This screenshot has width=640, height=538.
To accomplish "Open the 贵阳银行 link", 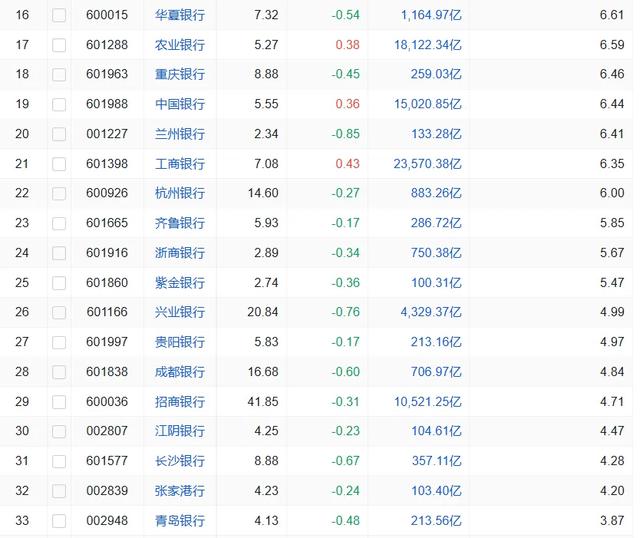I will click(180, 342).
